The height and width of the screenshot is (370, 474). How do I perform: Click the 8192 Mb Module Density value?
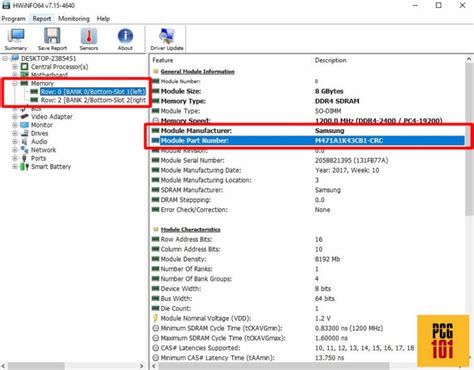(x=327, y=259)
